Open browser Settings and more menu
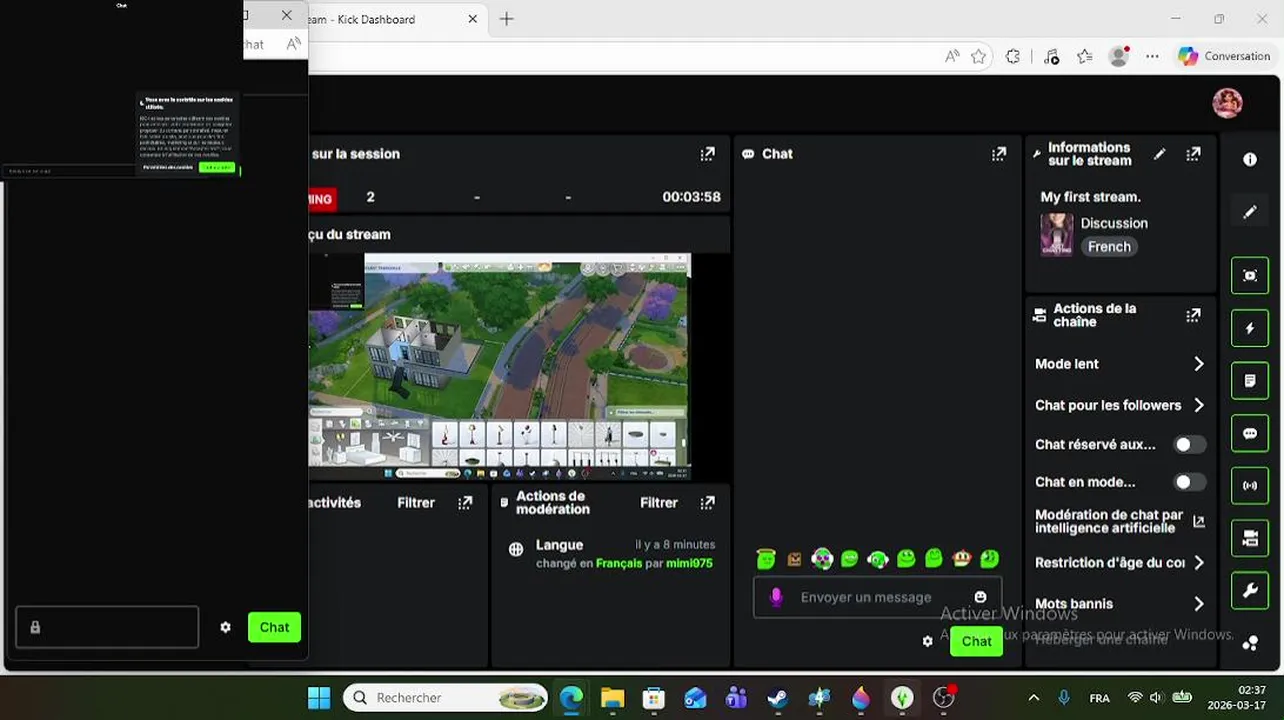 point(1153,57)
